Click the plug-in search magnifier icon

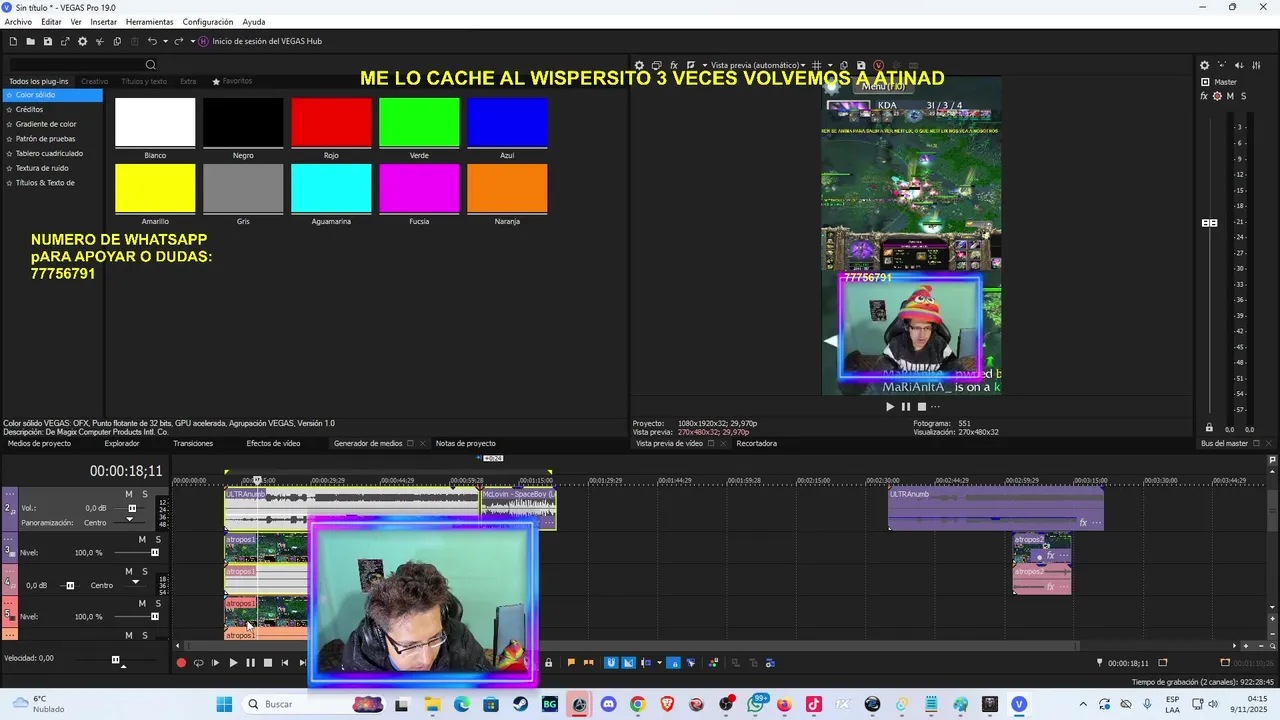click(150, 65)
